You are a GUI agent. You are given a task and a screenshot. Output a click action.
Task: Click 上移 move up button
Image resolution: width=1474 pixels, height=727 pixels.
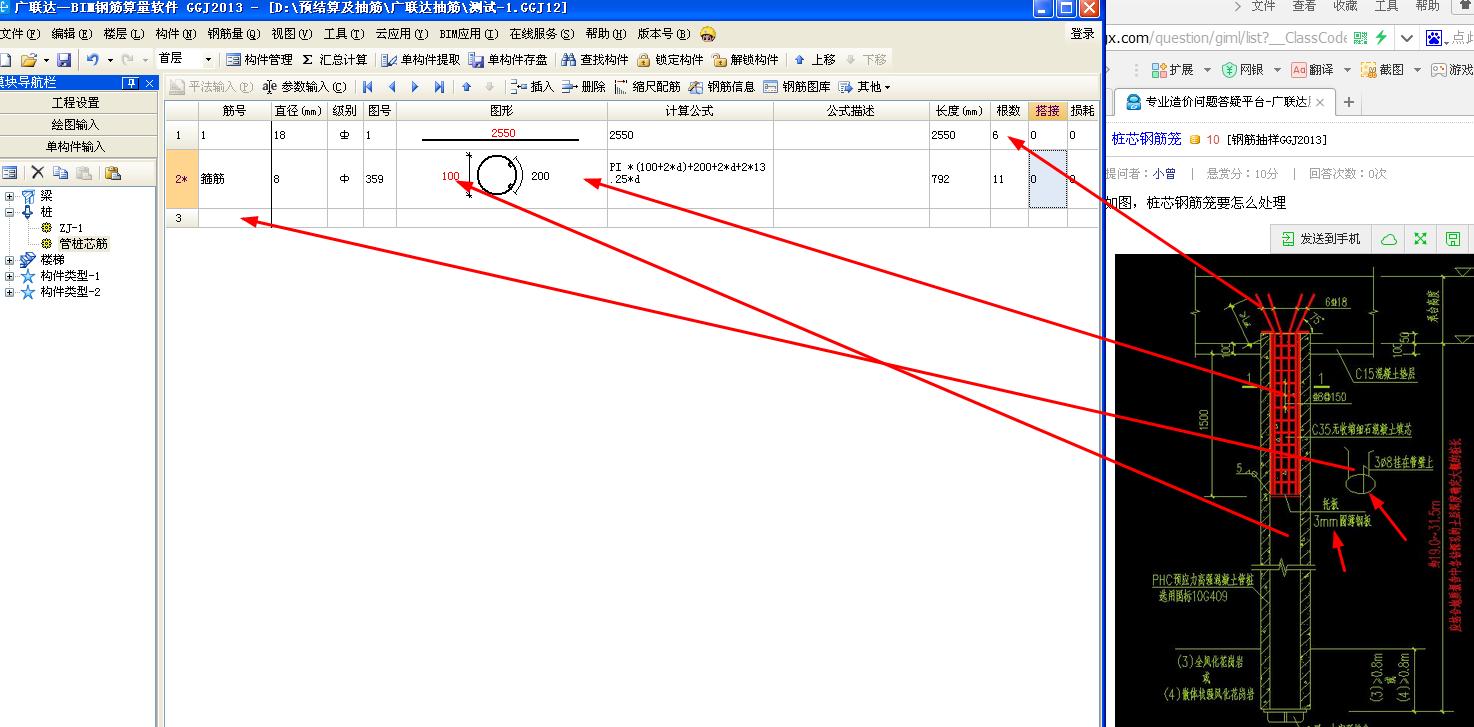[814, 60]
